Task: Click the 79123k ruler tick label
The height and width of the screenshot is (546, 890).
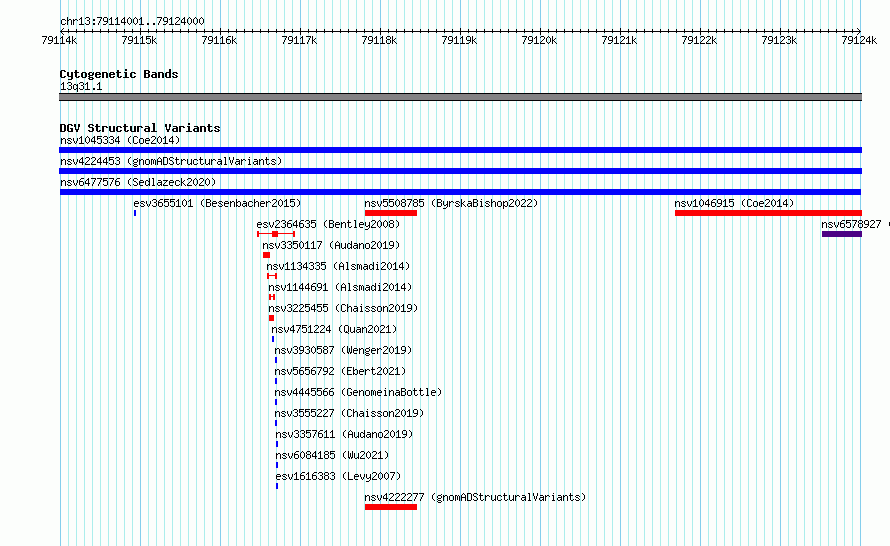Action: pos(779,40)
